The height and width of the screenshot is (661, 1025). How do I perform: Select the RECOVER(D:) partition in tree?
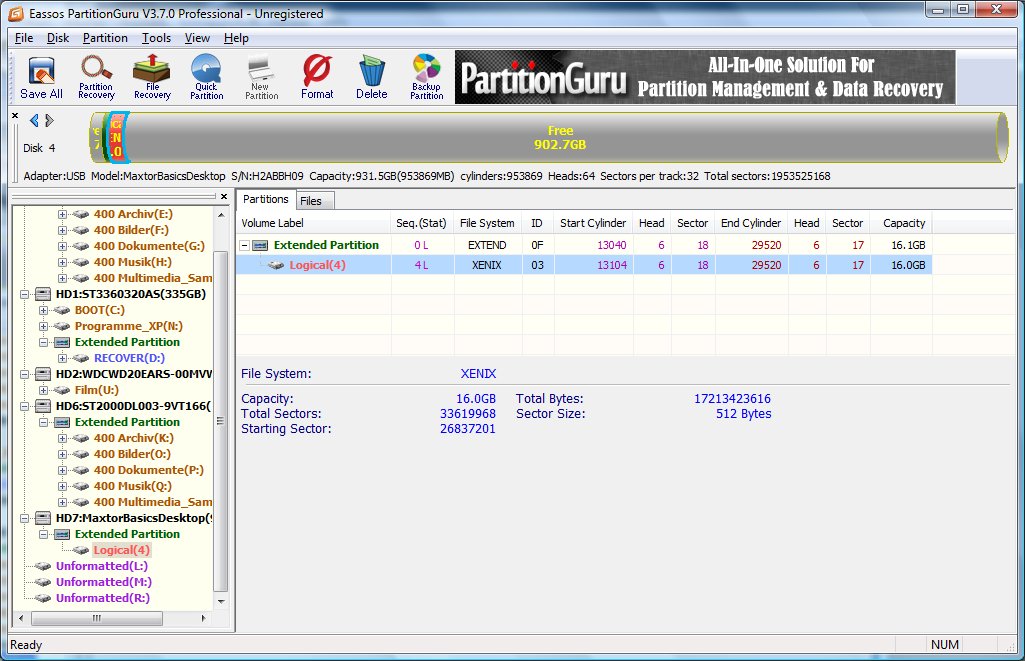pos(129,358)
